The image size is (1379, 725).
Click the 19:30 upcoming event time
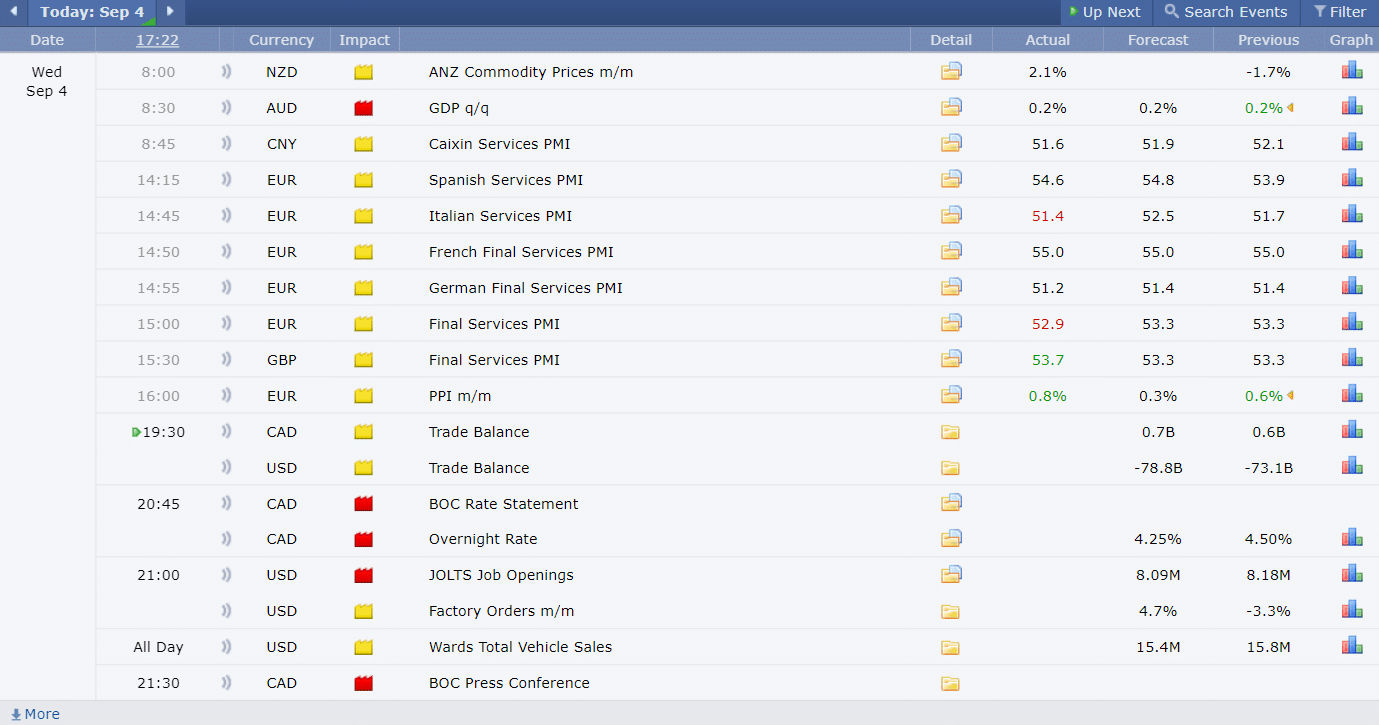pyautogui.click(x=163, y=432)
